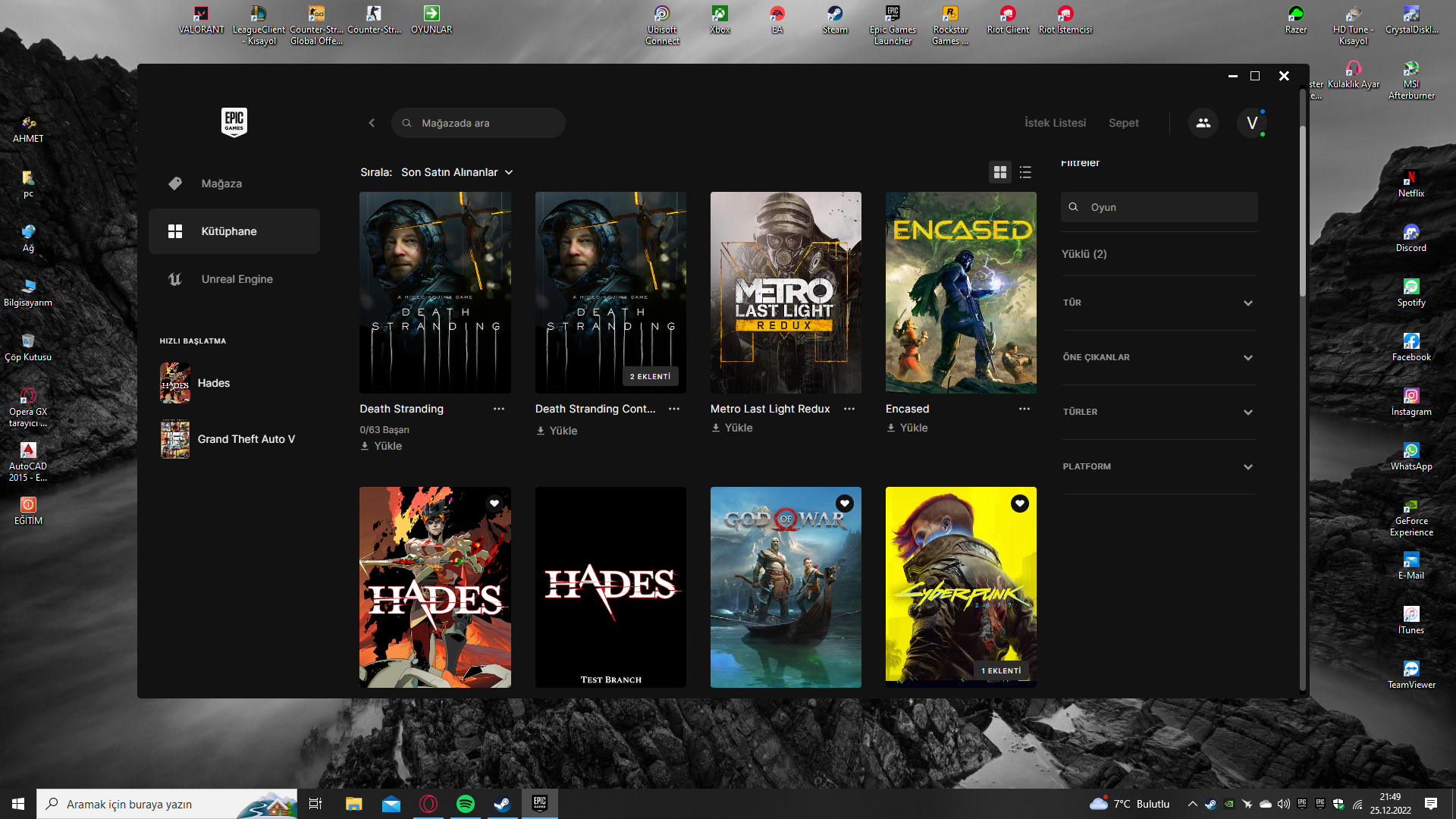Open the GeForce Experience desktop icon
Viewport: 1456px width, 819px height.
[x=1410, y=517]
